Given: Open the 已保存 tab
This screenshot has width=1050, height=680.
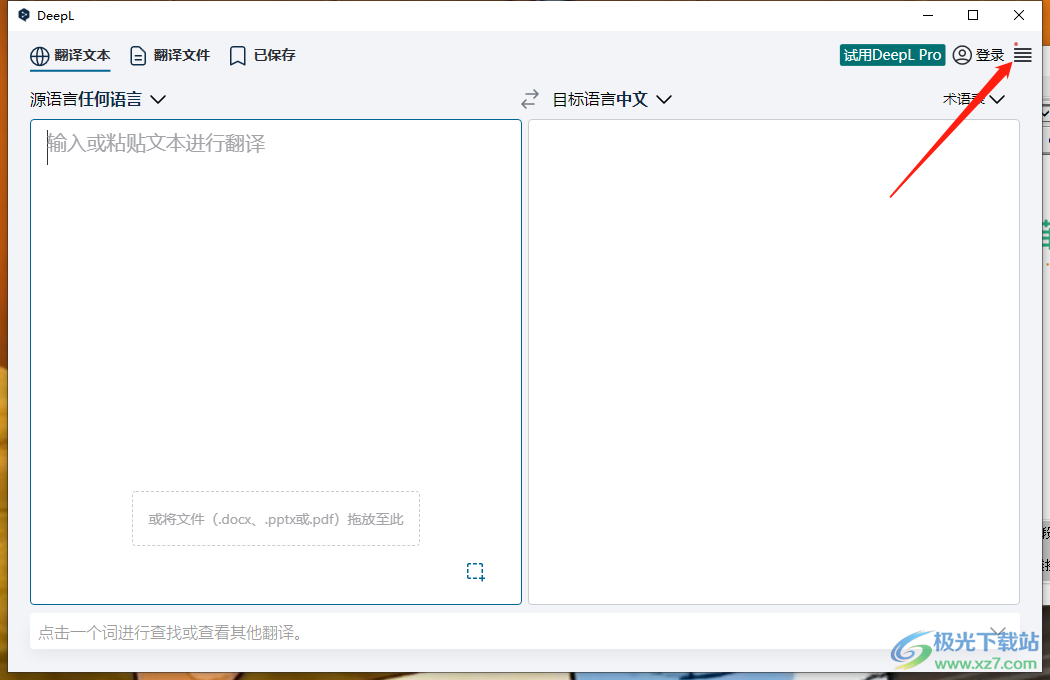Looking at the screenshot, I should [x=262, y=56].
